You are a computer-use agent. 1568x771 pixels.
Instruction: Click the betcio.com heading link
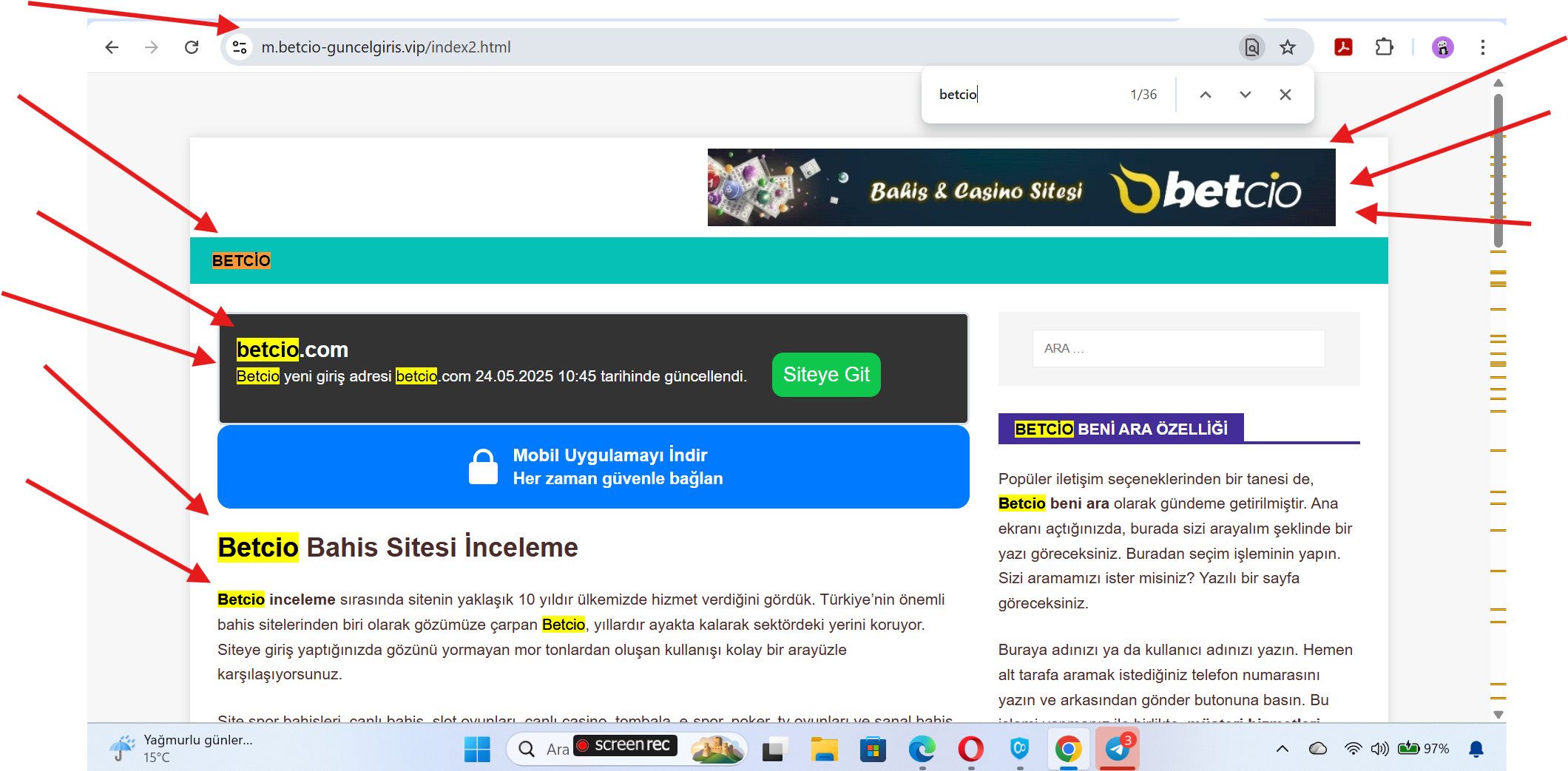(x=292, y=349)
